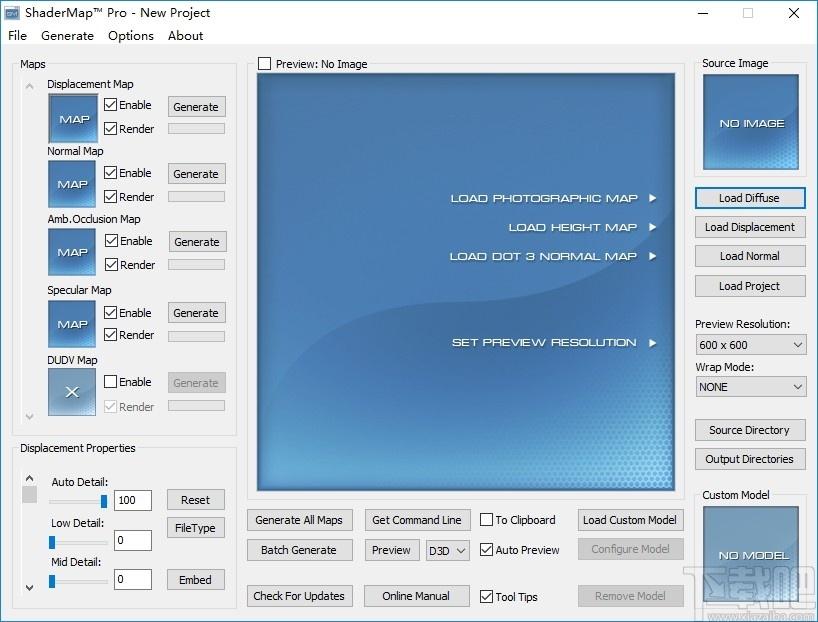
Task: Click Generate for Specular Map
Action: (196, 313)
